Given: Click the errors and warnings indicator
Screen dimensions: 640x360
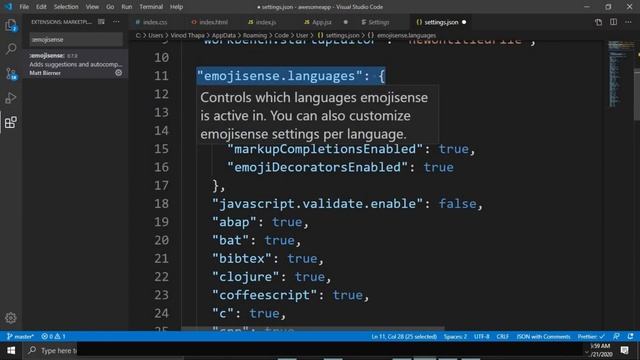Looking at the screenshot, I should pyautogui.click(x=53, y=337).
